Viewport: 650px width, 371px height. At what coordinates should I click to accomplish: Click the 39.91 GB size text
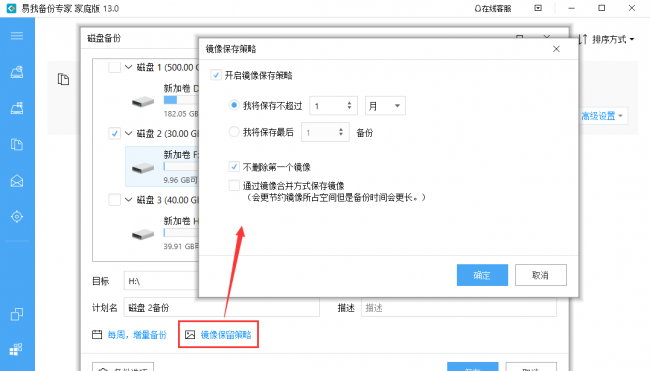point(181,246)
